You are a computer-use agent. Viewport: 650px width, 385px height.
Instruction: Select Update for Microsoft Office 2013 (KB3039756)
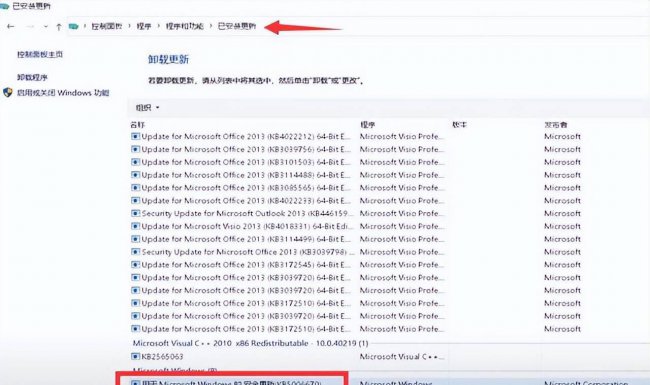coord(246,149)
